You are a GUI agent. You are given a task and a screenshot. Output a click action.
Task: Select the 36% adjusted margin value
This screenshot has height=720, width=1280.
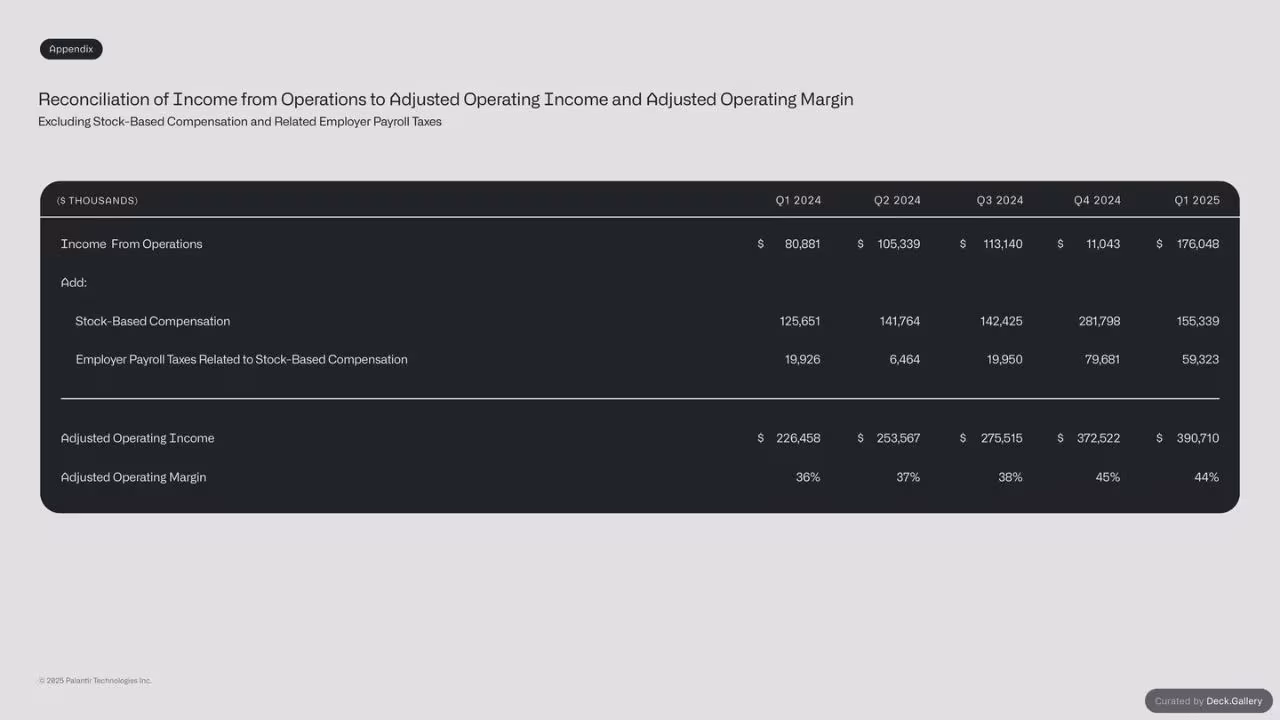[x=808, y=477]
